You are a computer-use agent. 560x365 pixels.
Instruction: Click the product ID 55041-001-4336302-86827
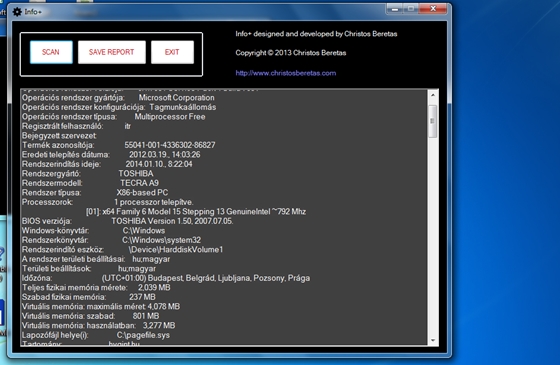tap(170, 145)
